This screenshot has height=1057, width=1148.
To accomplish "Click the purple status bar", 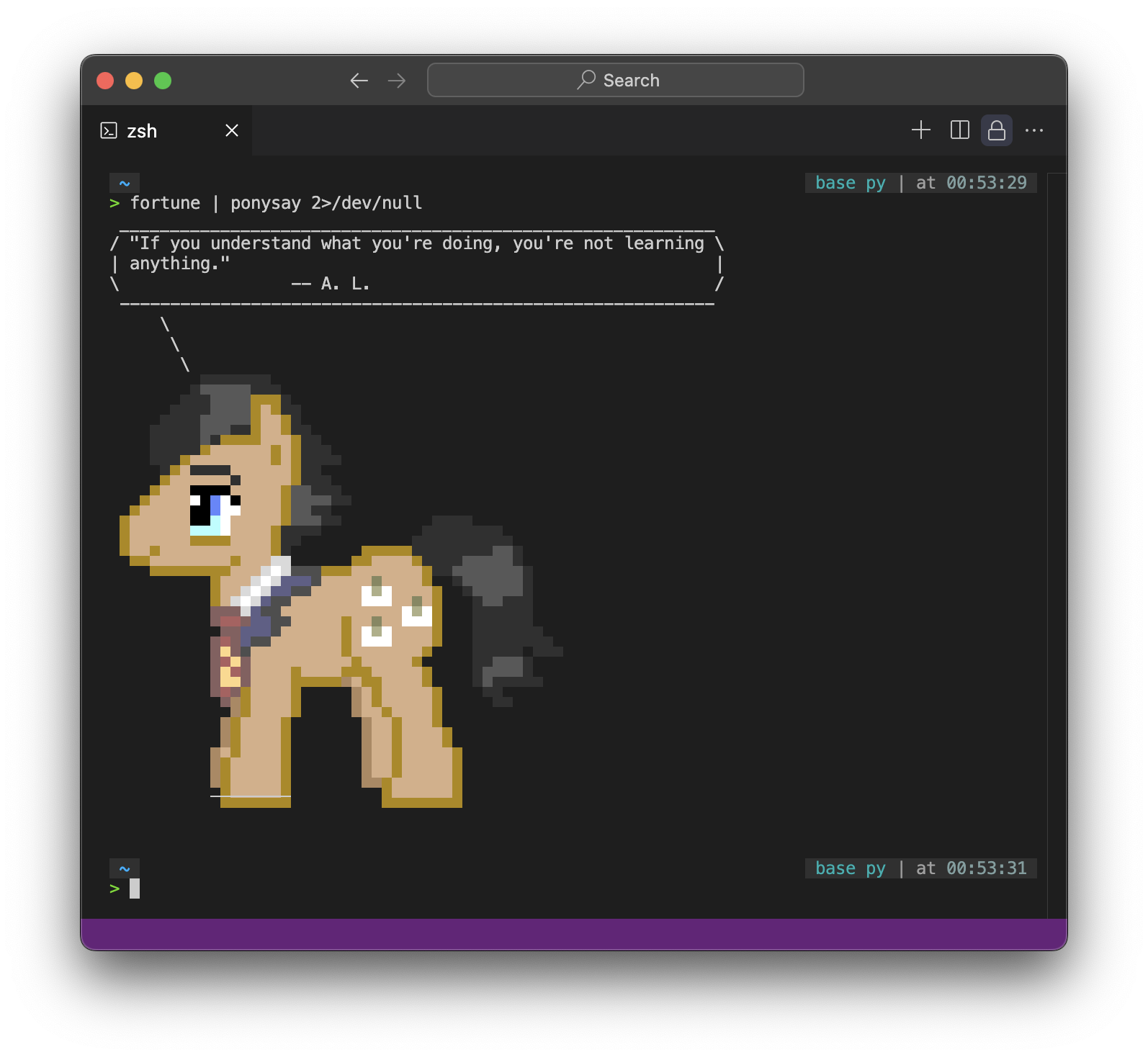I will [574, 934].
